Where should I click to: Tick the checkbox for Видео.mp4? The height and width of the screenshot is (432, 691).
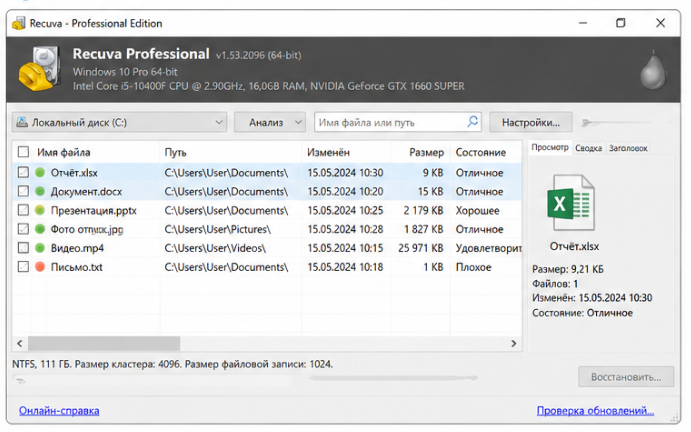point(23,248)
